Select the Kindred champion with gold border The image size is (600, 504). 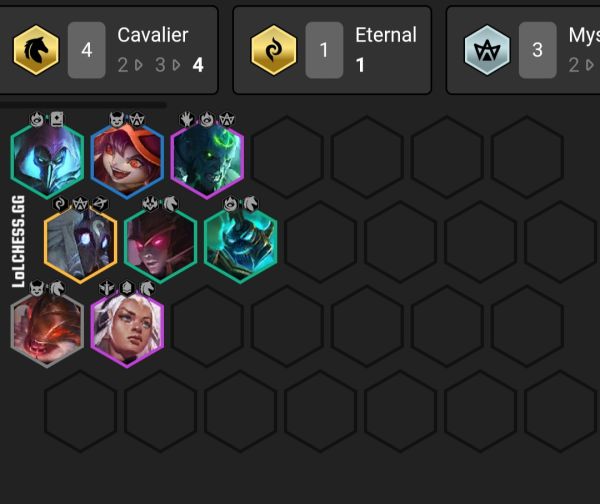point(80,243)
